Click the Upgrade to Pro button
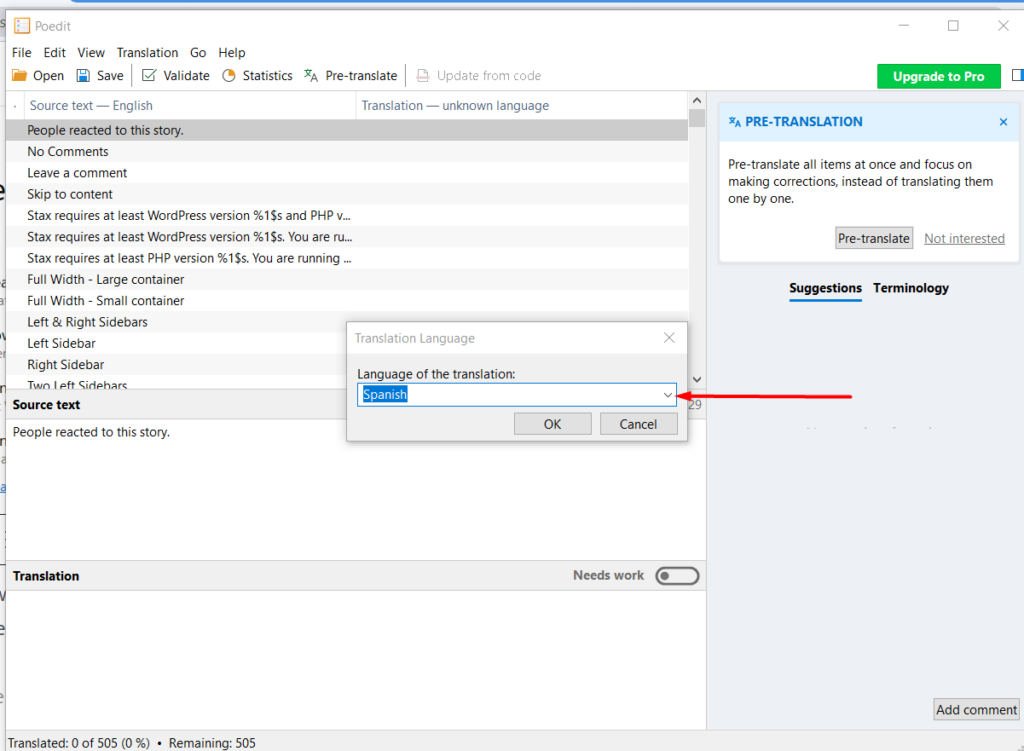Image resolution: width=1024 pixels, height=751 pixels. (x=938, y=76)
